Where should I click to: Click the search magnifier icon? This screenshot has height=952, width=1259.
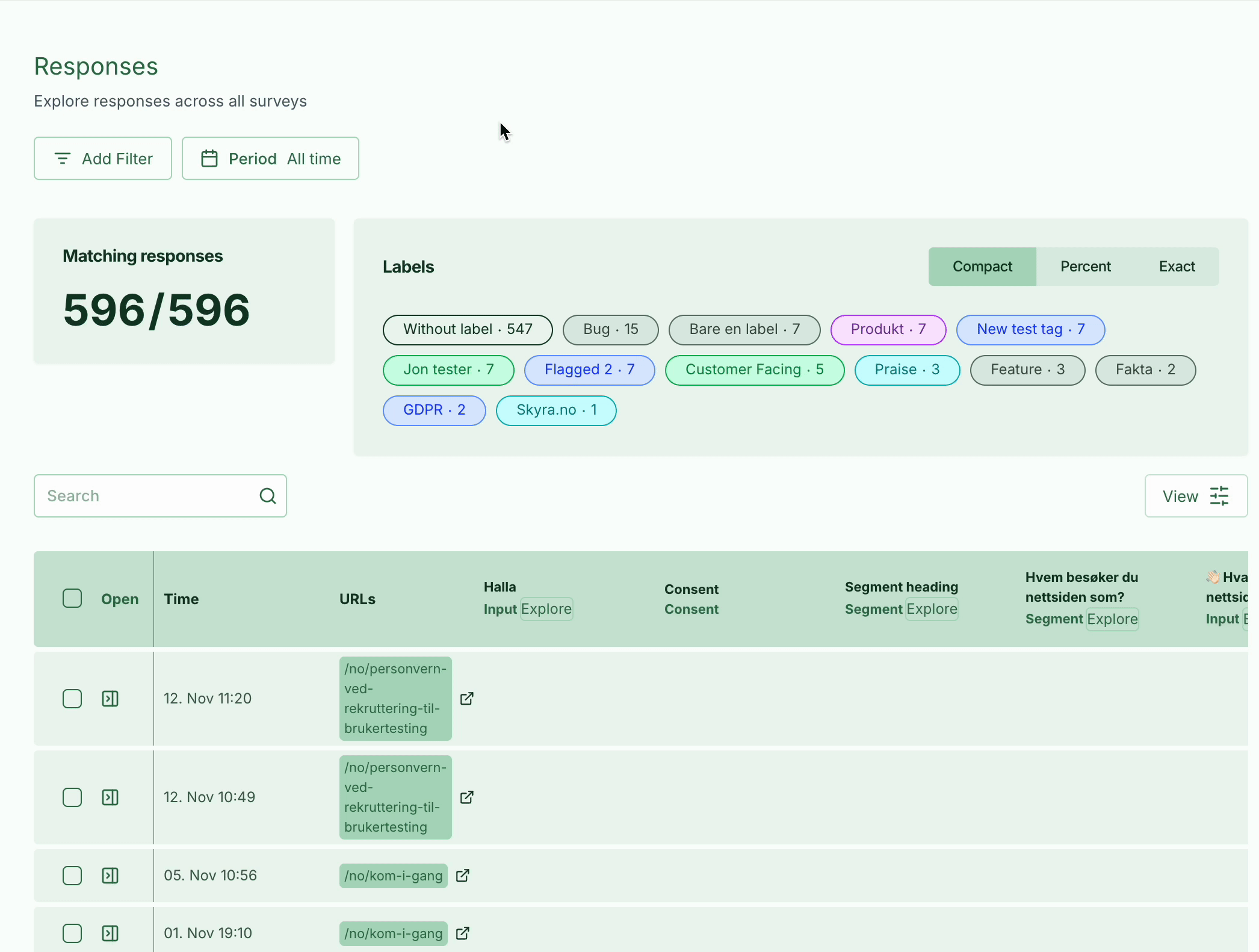pyautogui.click(x=268, y=496)
